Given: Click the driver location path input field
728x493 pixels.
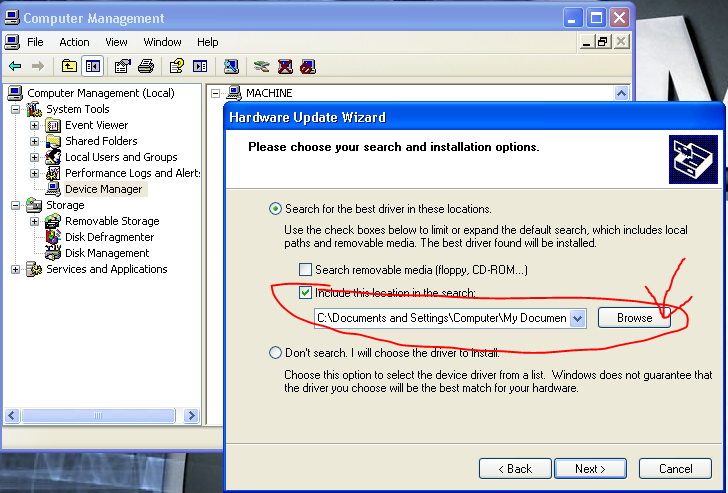Looking at the screenshot, I should click(x=442, y=318).
